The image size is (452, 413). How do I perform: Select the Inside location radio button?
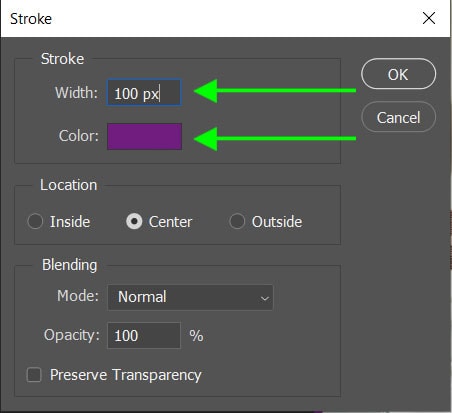click(35, 221)
